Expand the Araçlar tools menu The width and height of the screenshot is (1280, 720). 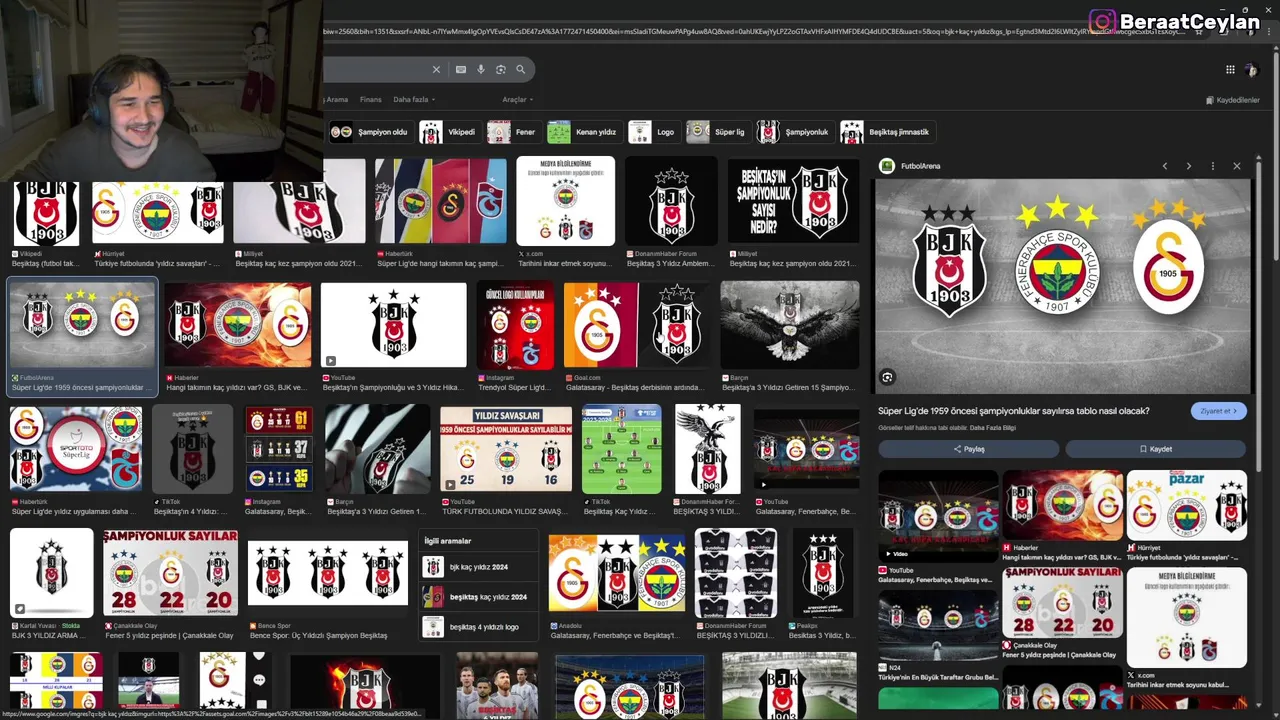518,100
